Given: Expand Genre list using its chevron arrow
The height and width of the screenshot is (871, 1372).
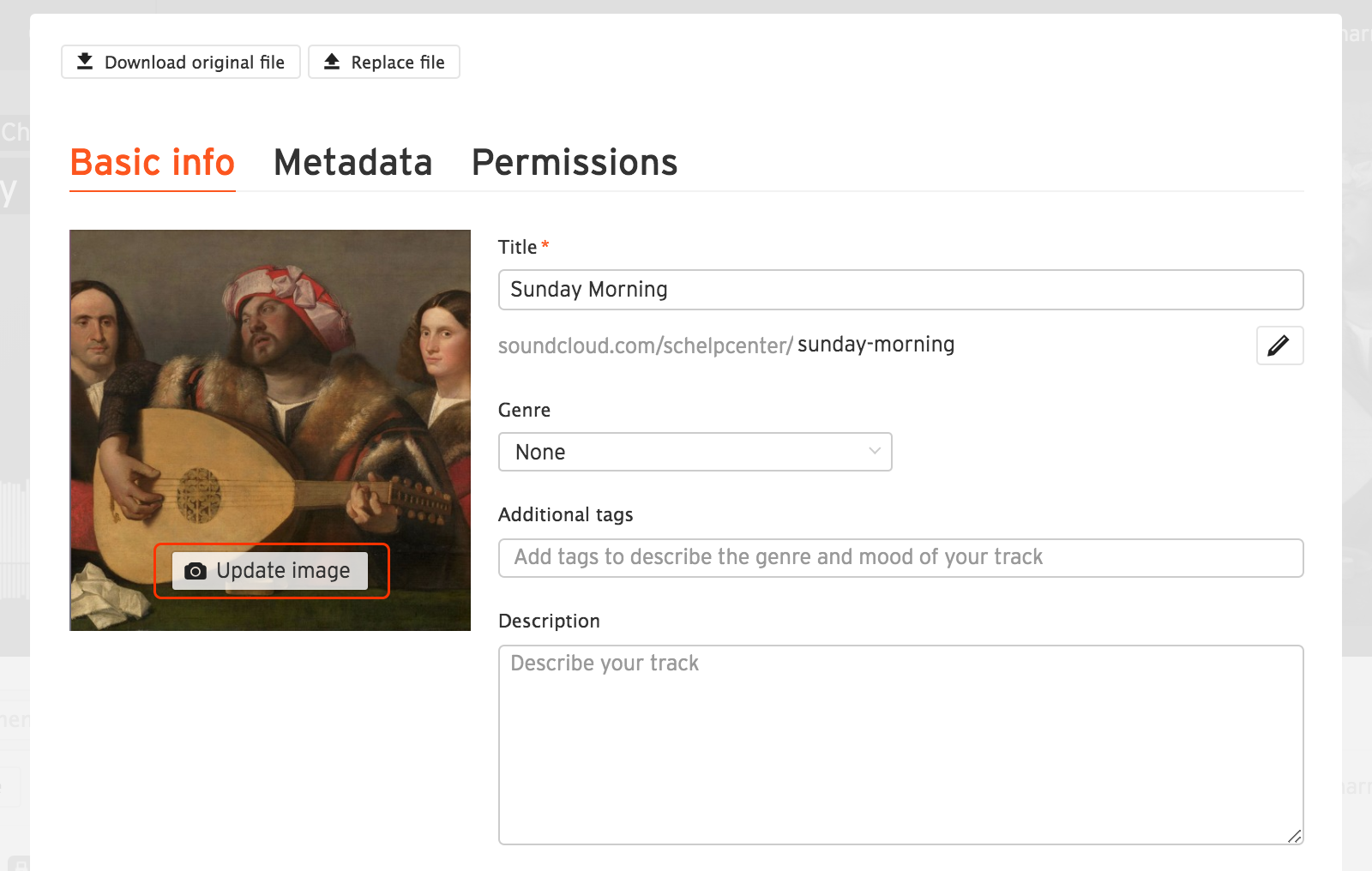Looking at the screenshot, I should point(874,451).
